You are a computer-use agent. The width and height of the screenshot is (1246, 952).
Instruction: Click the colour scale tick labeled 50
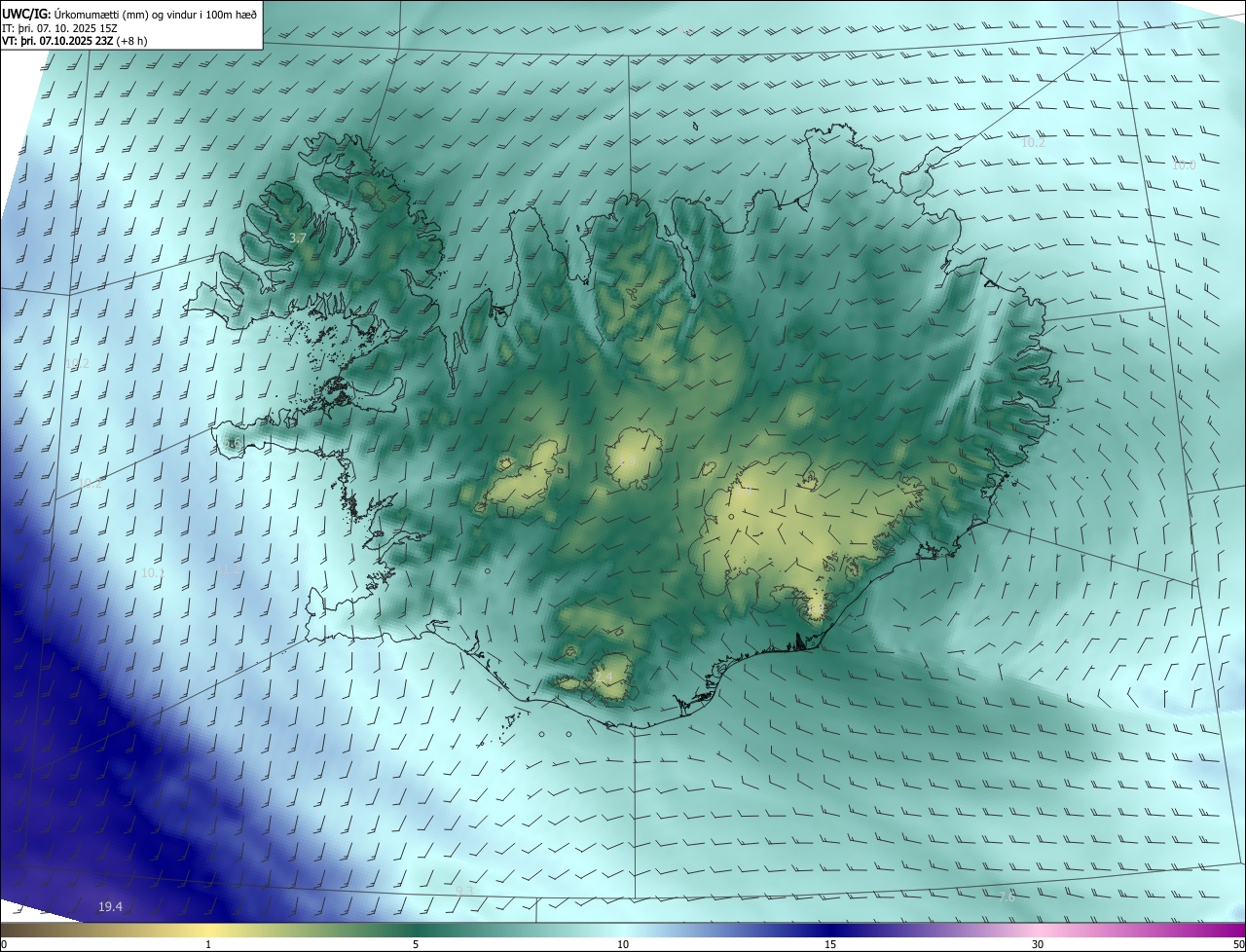[1238, 944]
